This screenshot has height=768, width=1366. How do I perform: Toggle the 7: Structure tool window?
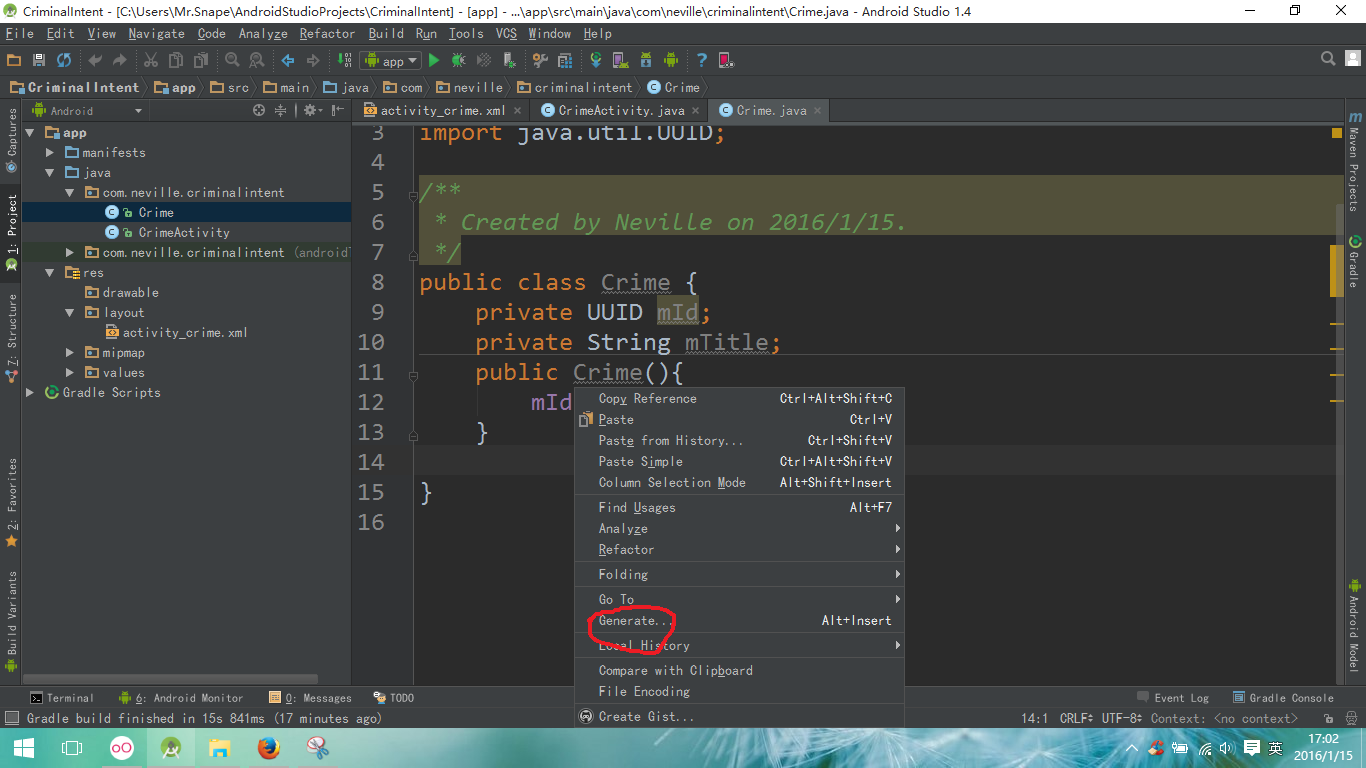(x=11, y=338)
